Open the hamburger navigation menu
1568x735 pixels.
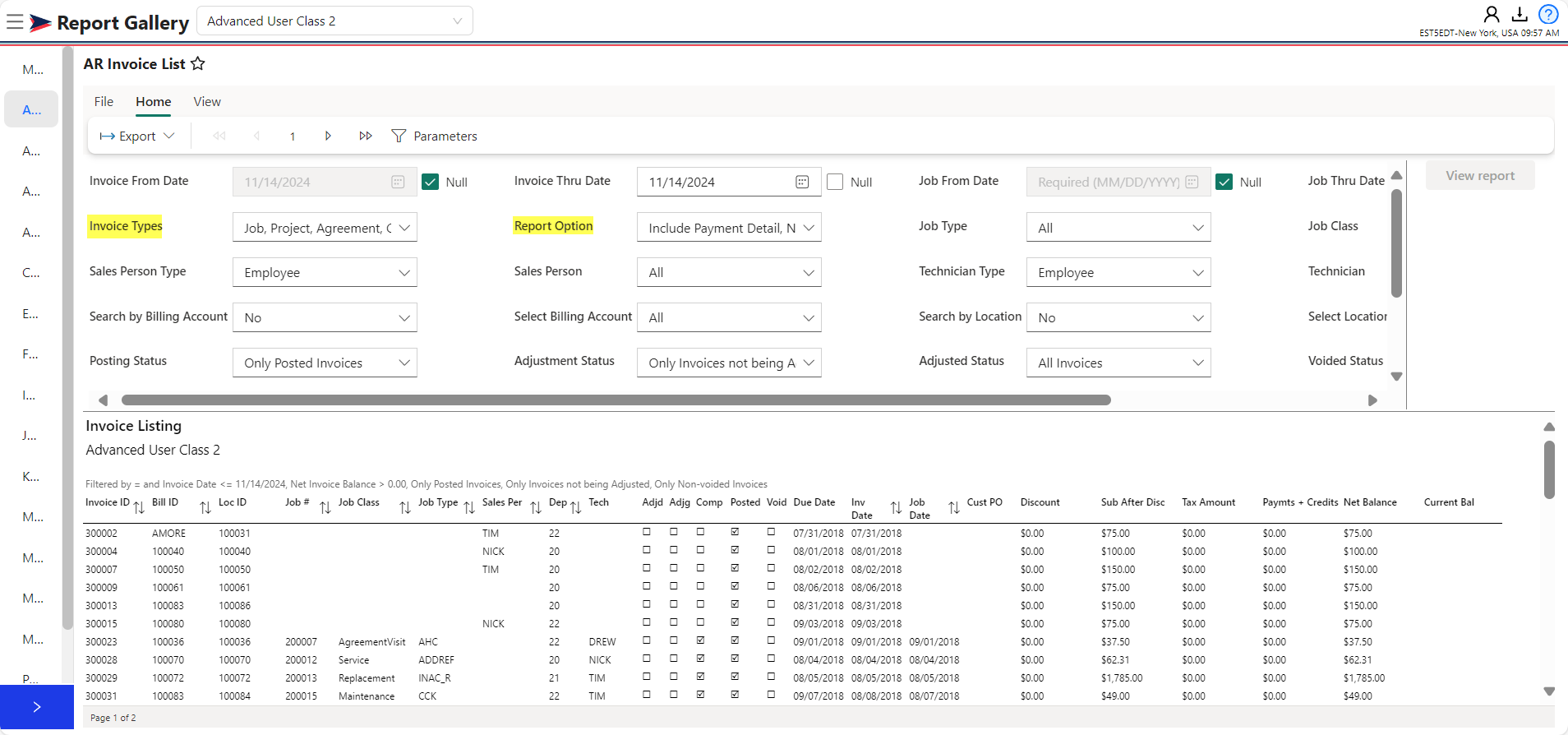tap(15, 21)
